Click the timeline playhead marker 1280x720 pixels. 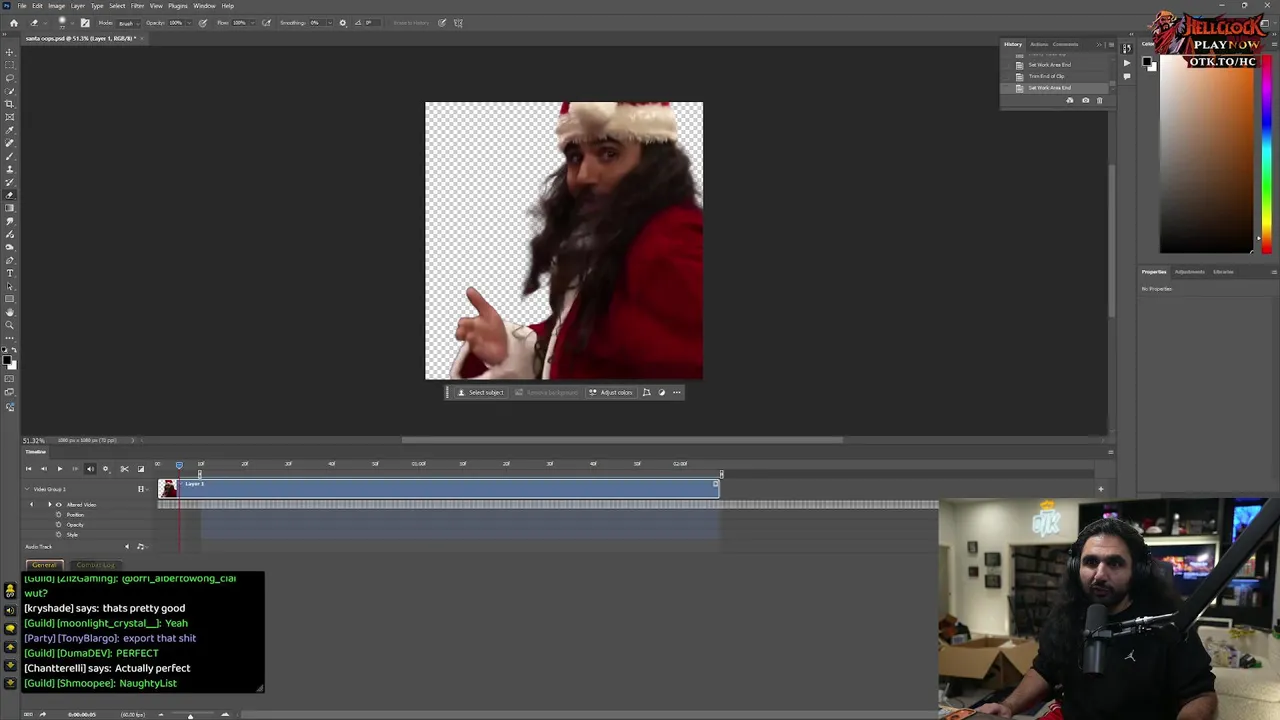tap(179, 465)
